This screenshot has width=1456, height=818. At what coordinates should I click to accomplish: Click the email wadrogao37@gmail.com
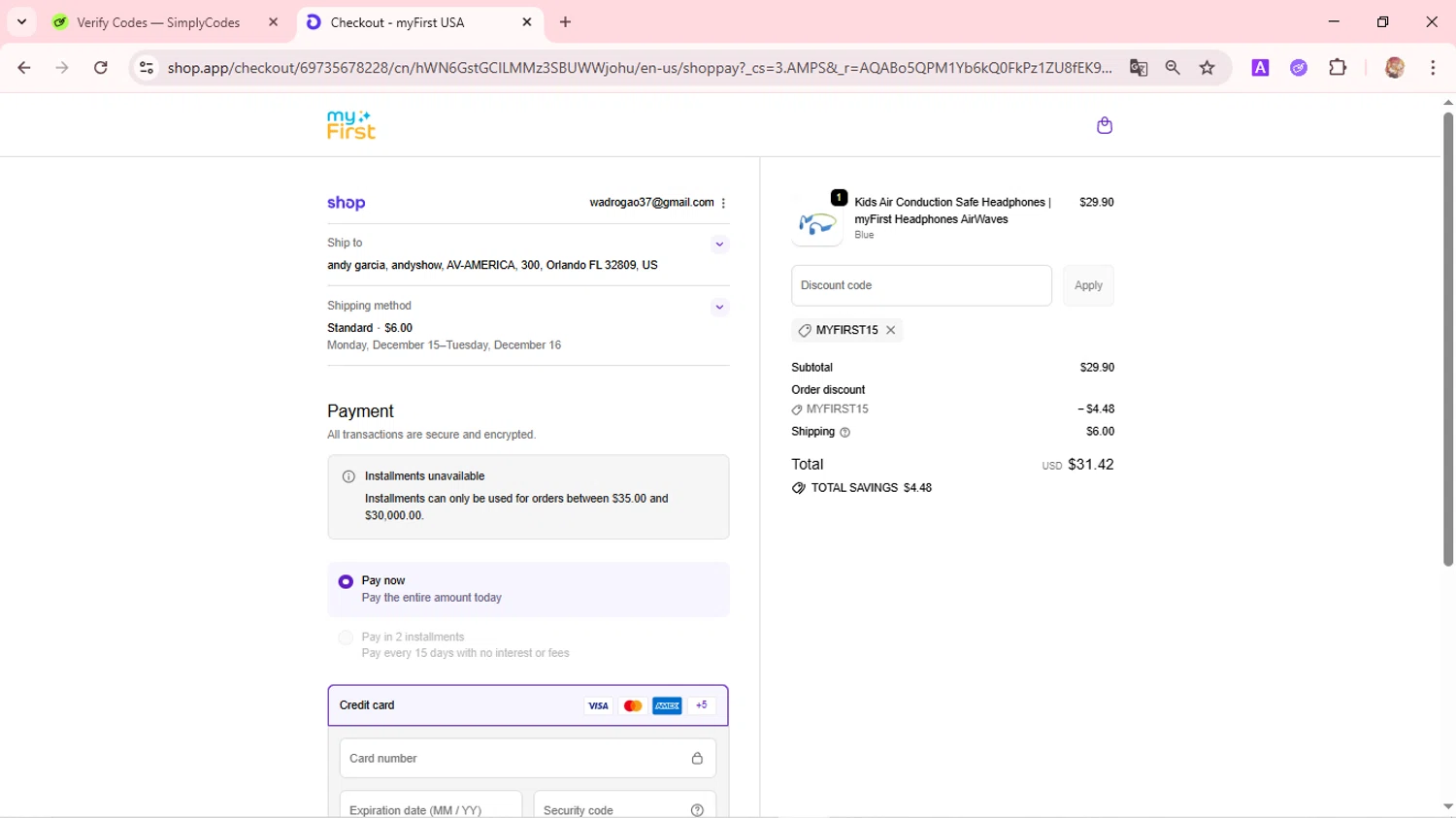click(x=651, y=203)
